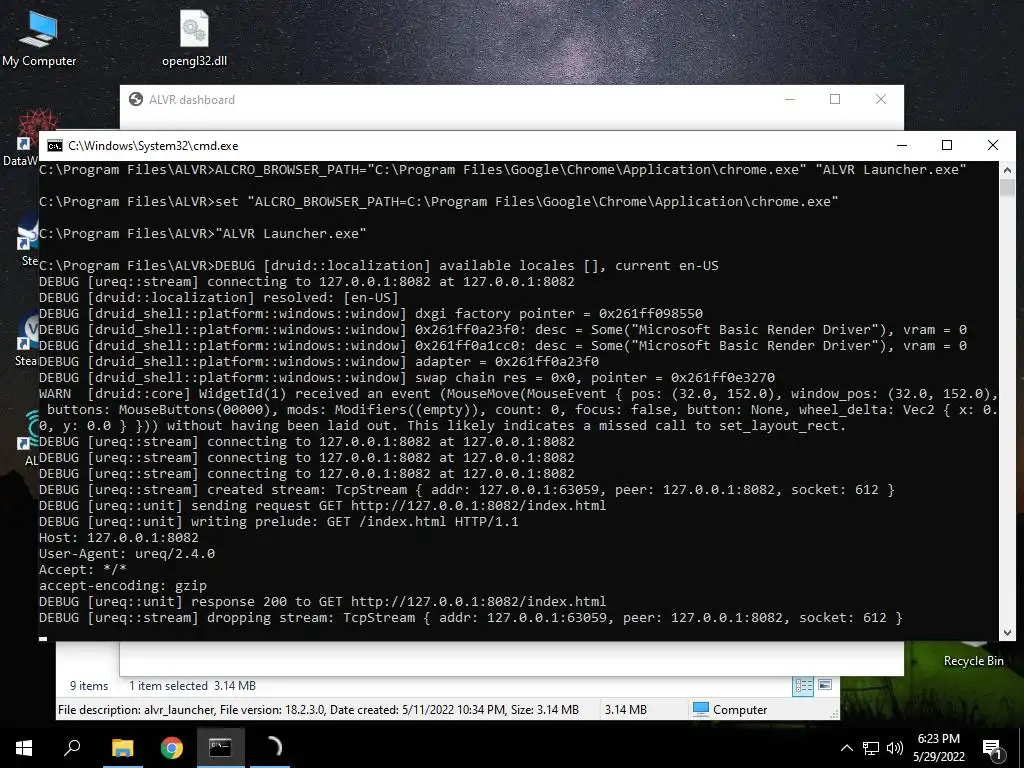Viewport: 1024px width, 768px height.
Task: Click '1 item selected 3.14 MB' status text
Action: pos(192,686)
